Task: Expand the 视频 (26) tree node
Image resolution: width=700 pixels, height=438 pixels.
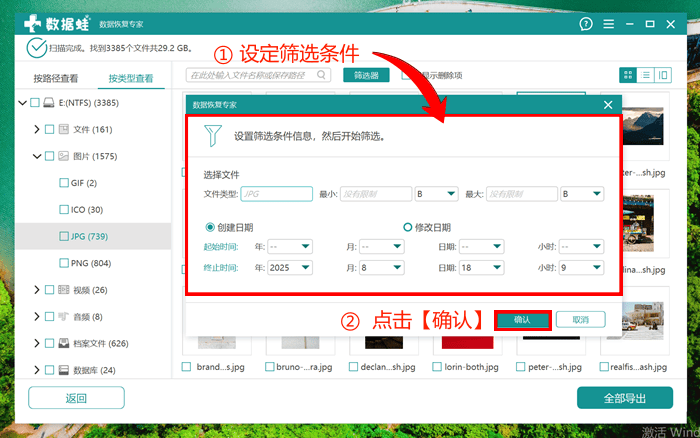Action: point(37,290)
